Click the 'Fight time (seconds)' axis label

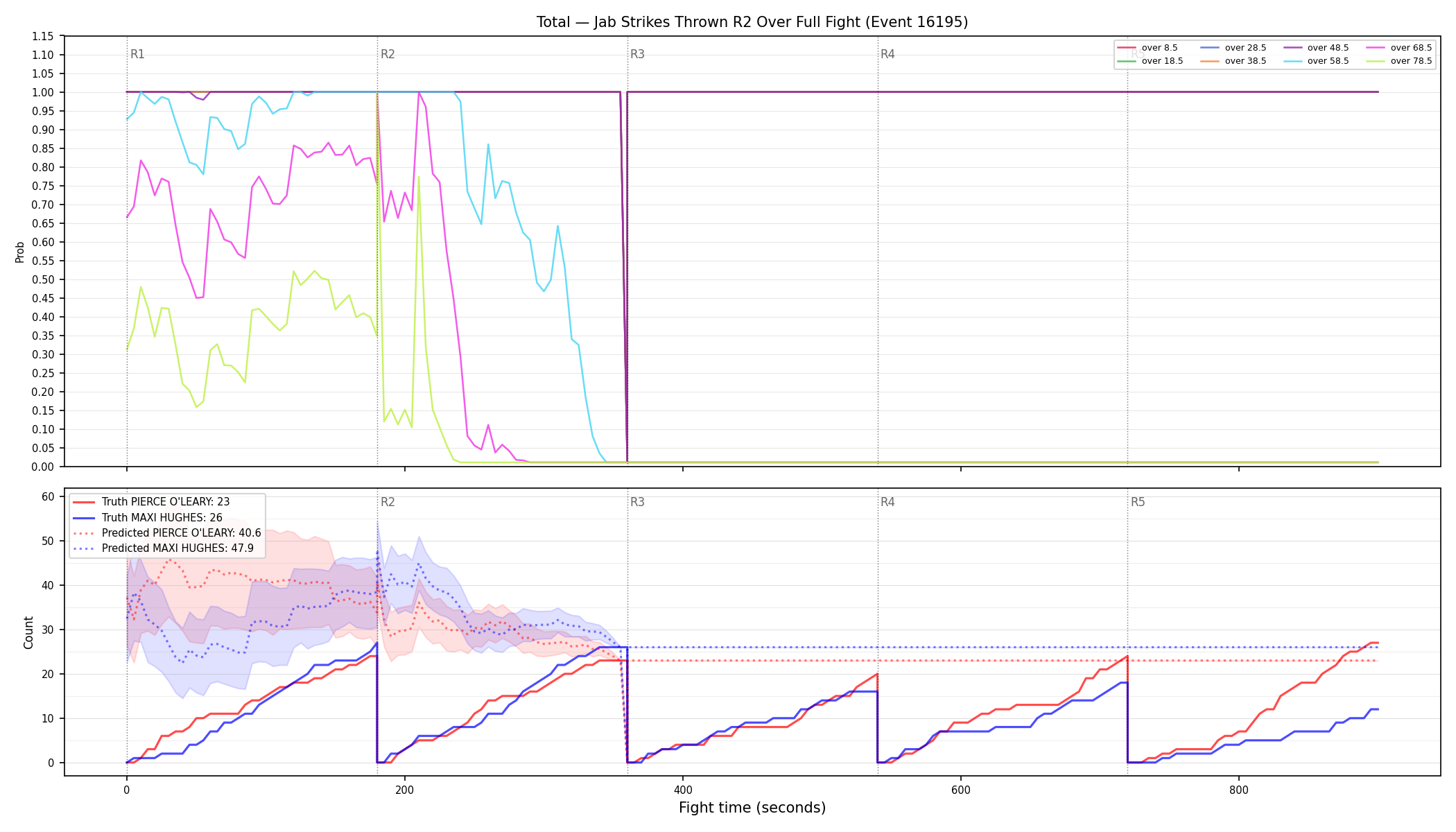click(x=752, y=808)
